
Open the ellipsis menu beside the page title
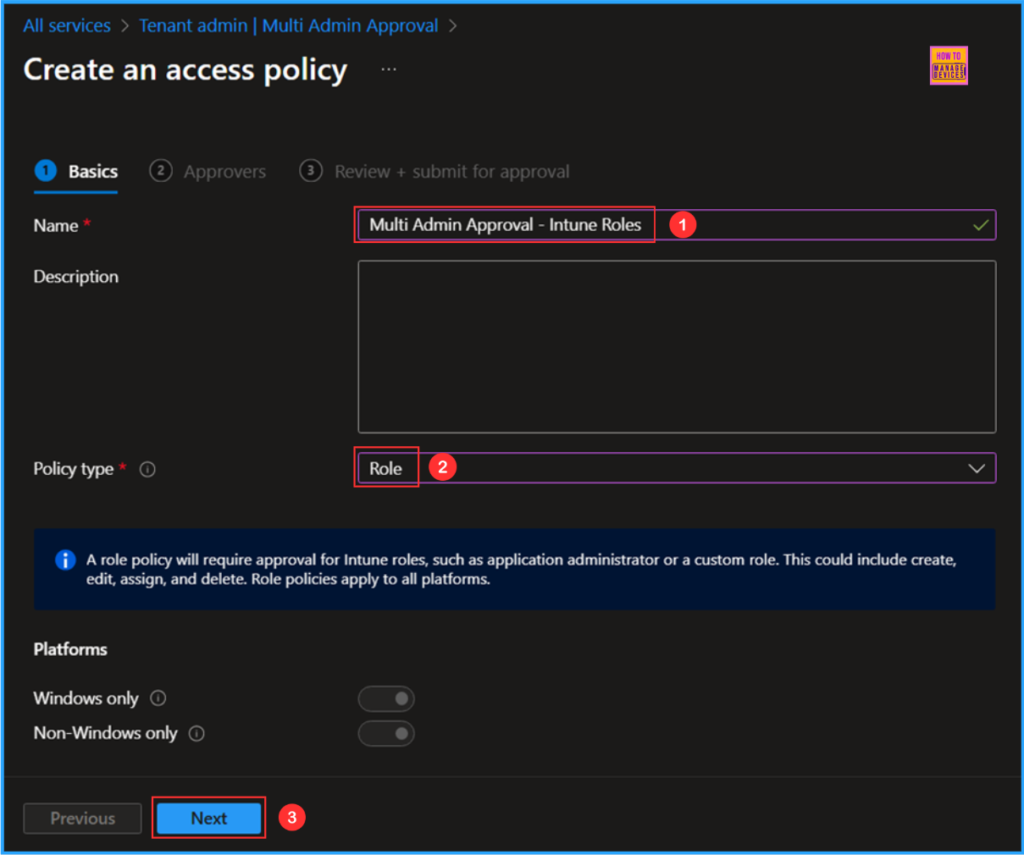[x=389, y=69]
